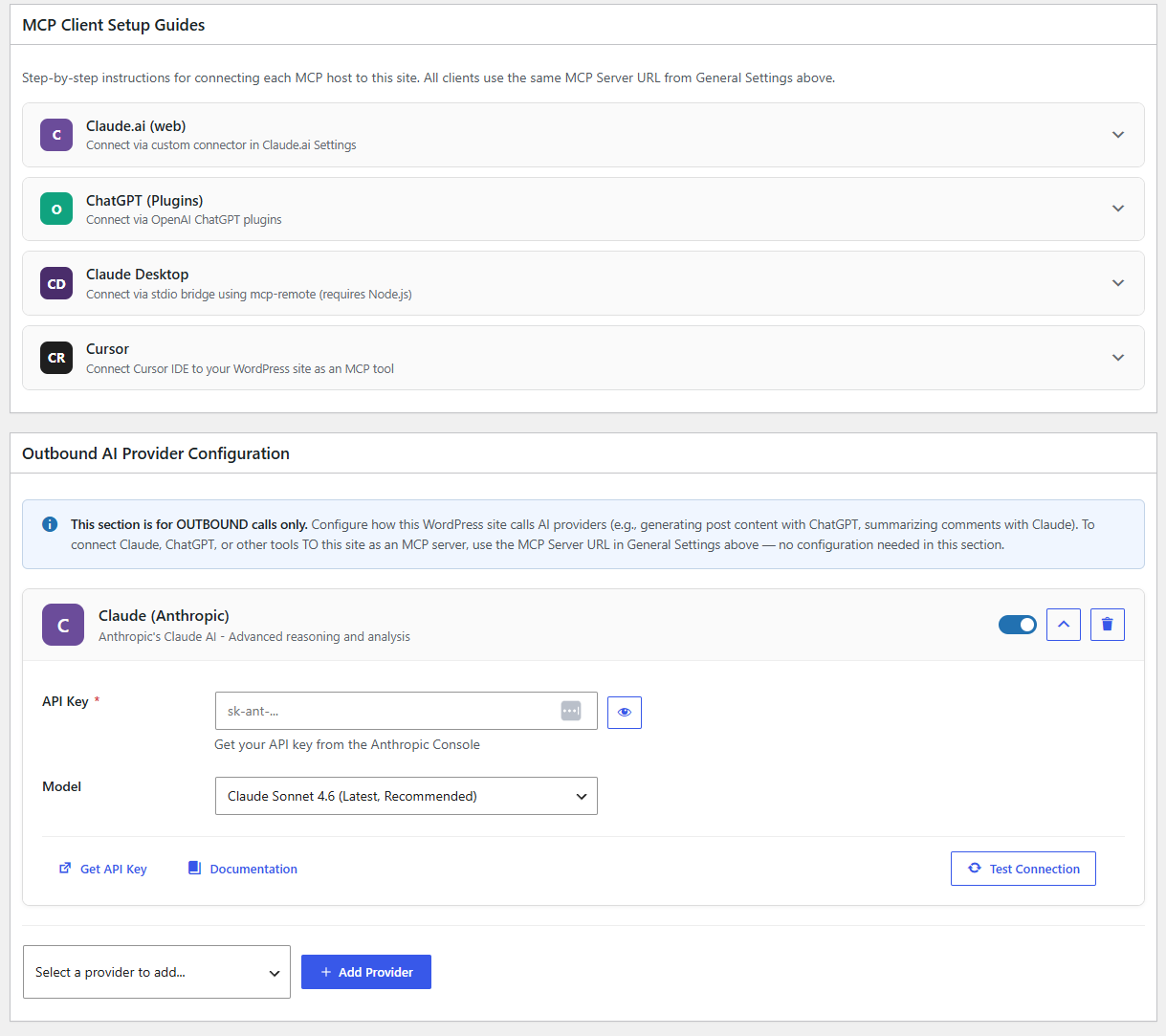
Task: Click the black Cursor CR icon
Action: [x=56, y=358]
